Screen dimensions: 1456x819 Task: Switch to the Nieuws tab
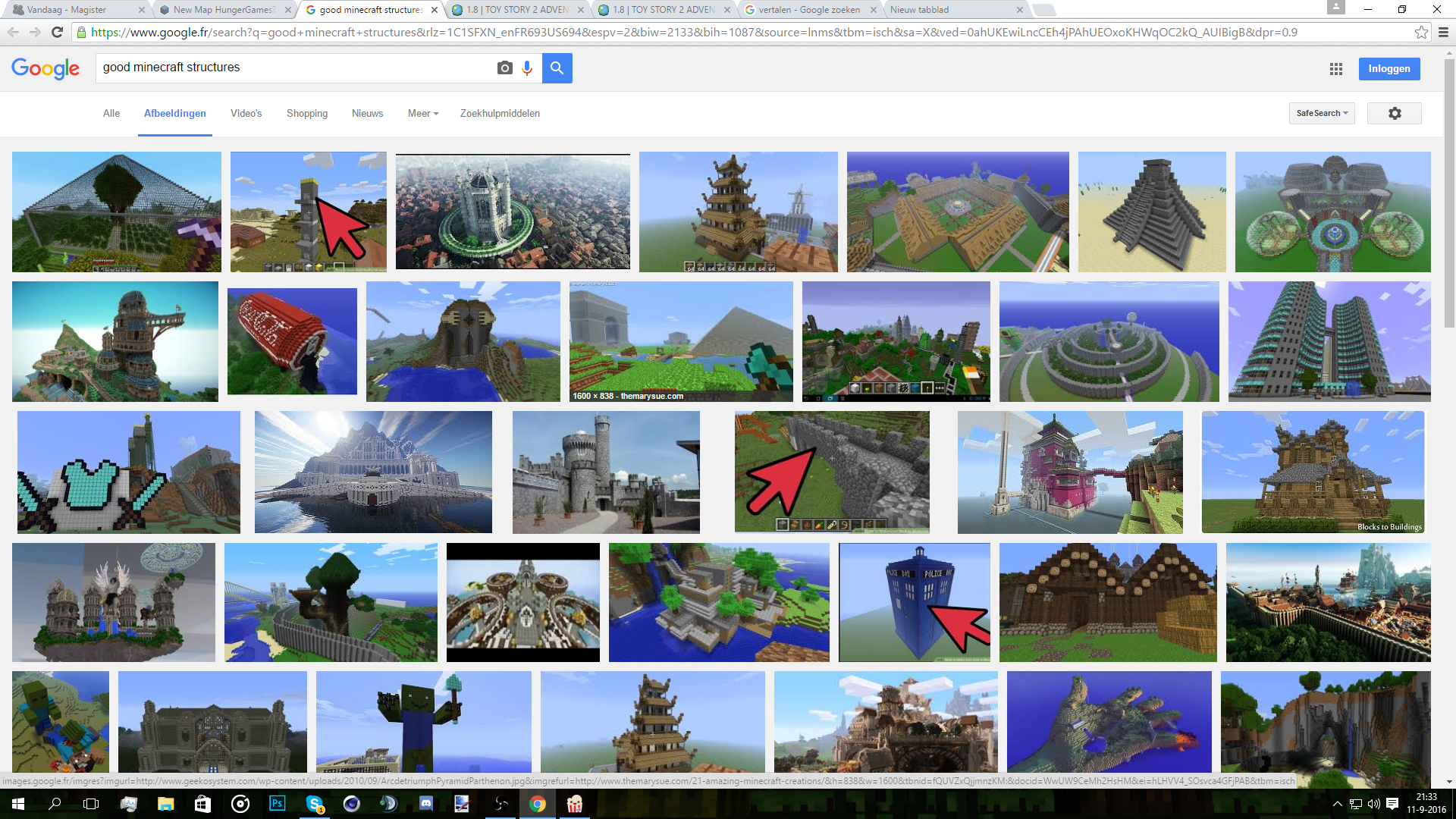[367, 113]
